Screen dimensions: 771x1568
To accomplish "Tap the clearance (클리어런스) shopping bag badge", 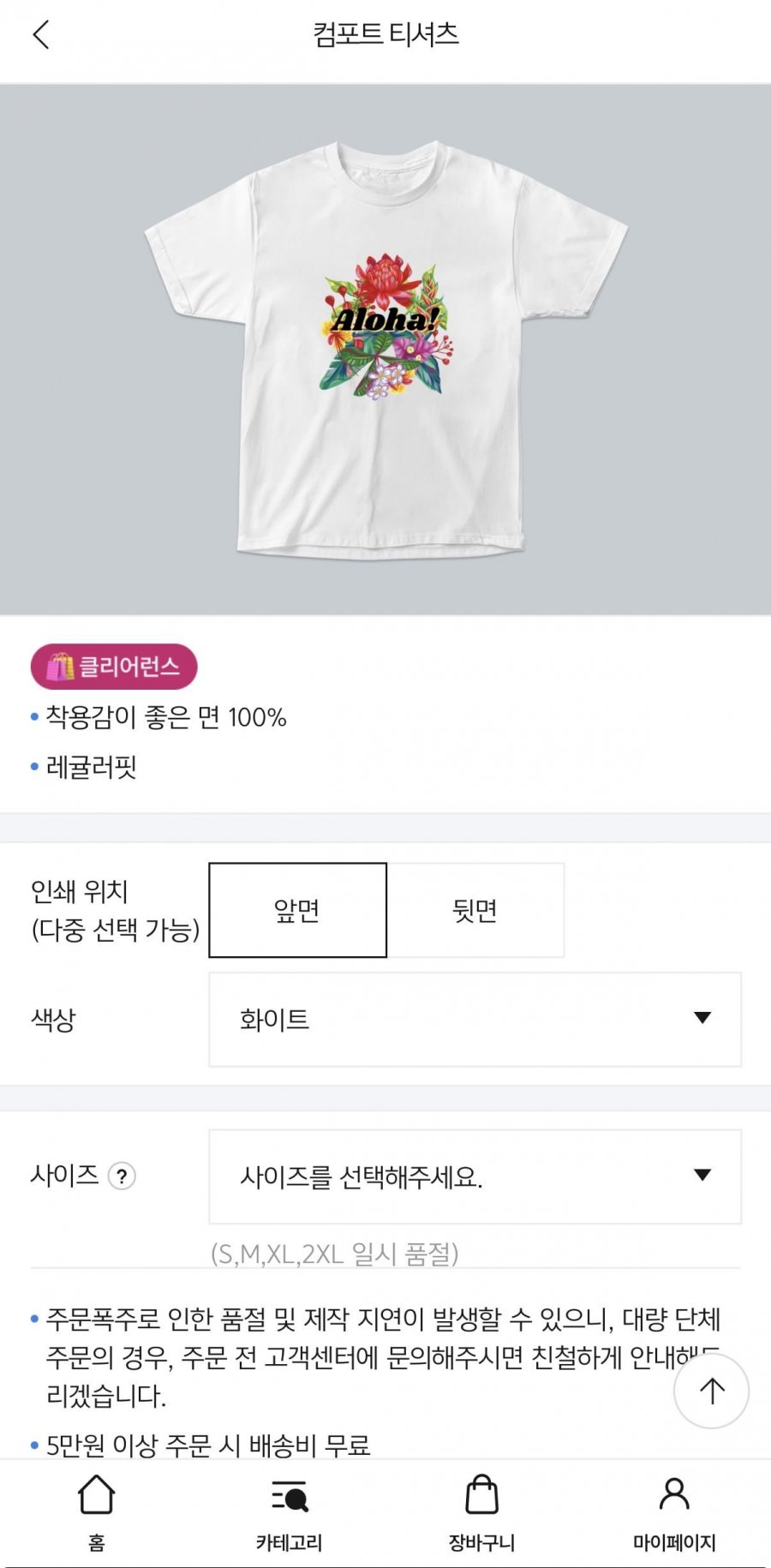I will click(x=114, y=667).
